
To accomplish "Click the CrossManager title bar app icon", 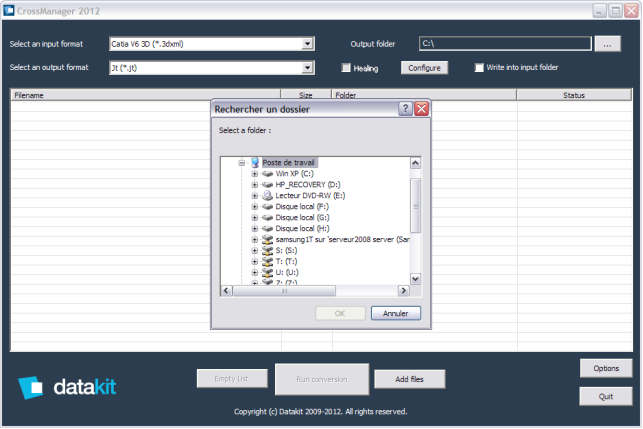I will tap(8, 10).
